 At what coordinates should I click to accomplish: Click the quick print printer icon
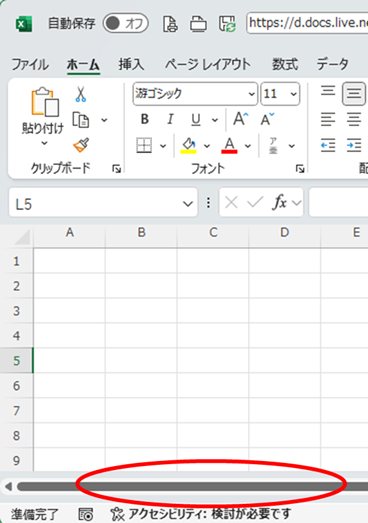[x=199, y=24]
